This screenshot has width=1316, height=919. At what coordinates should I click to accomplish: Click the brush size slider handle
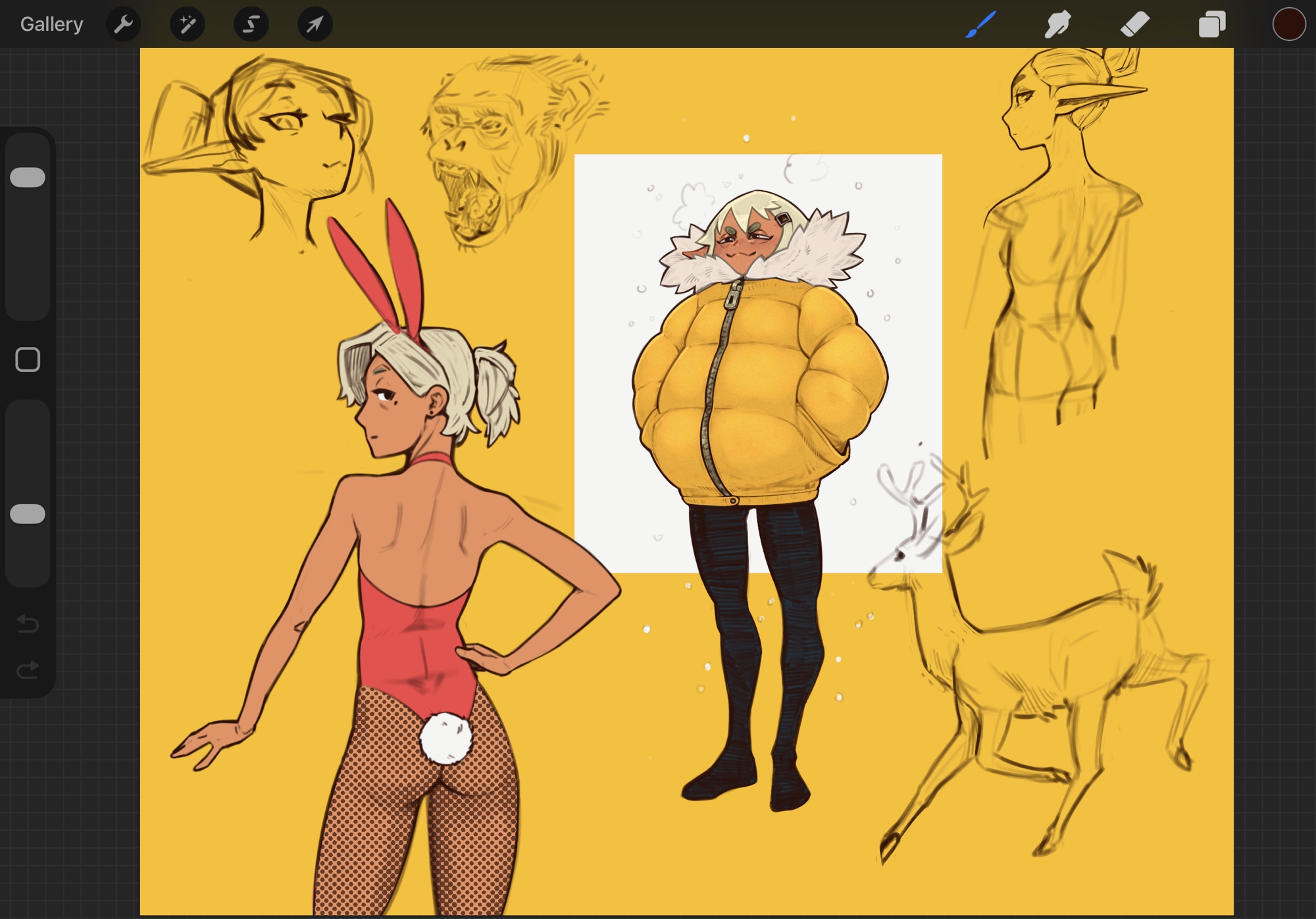28,177
